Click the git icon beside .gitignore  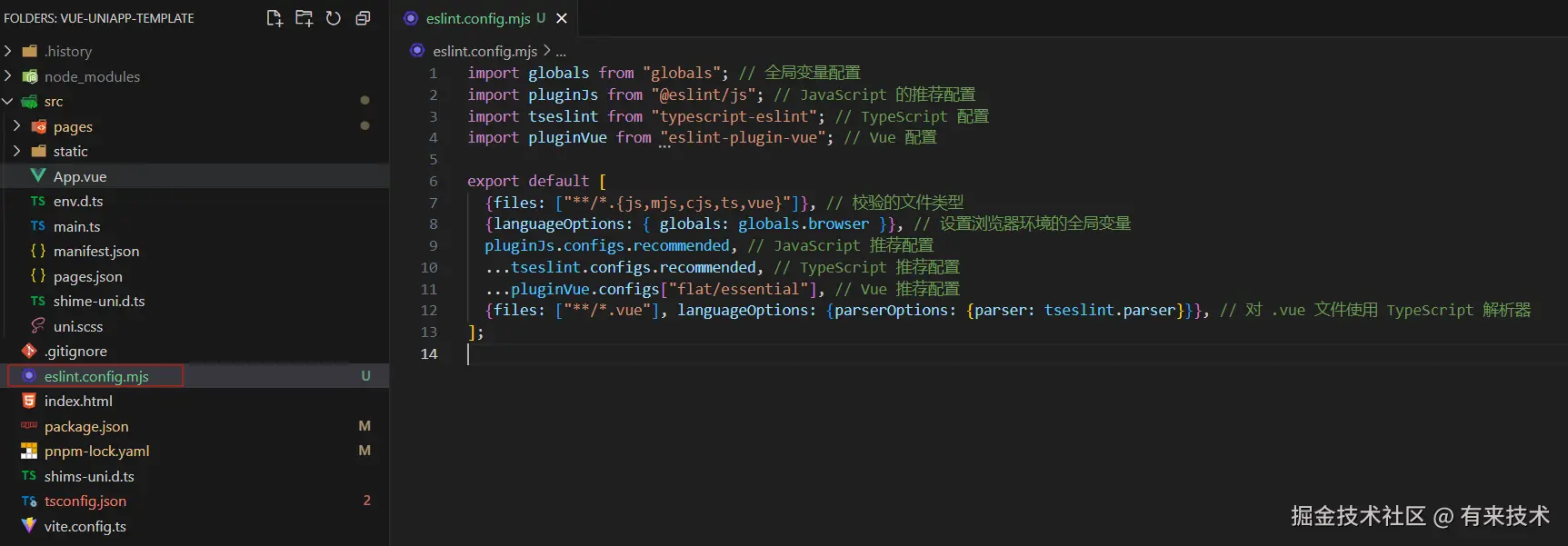[x=29, y=351]
